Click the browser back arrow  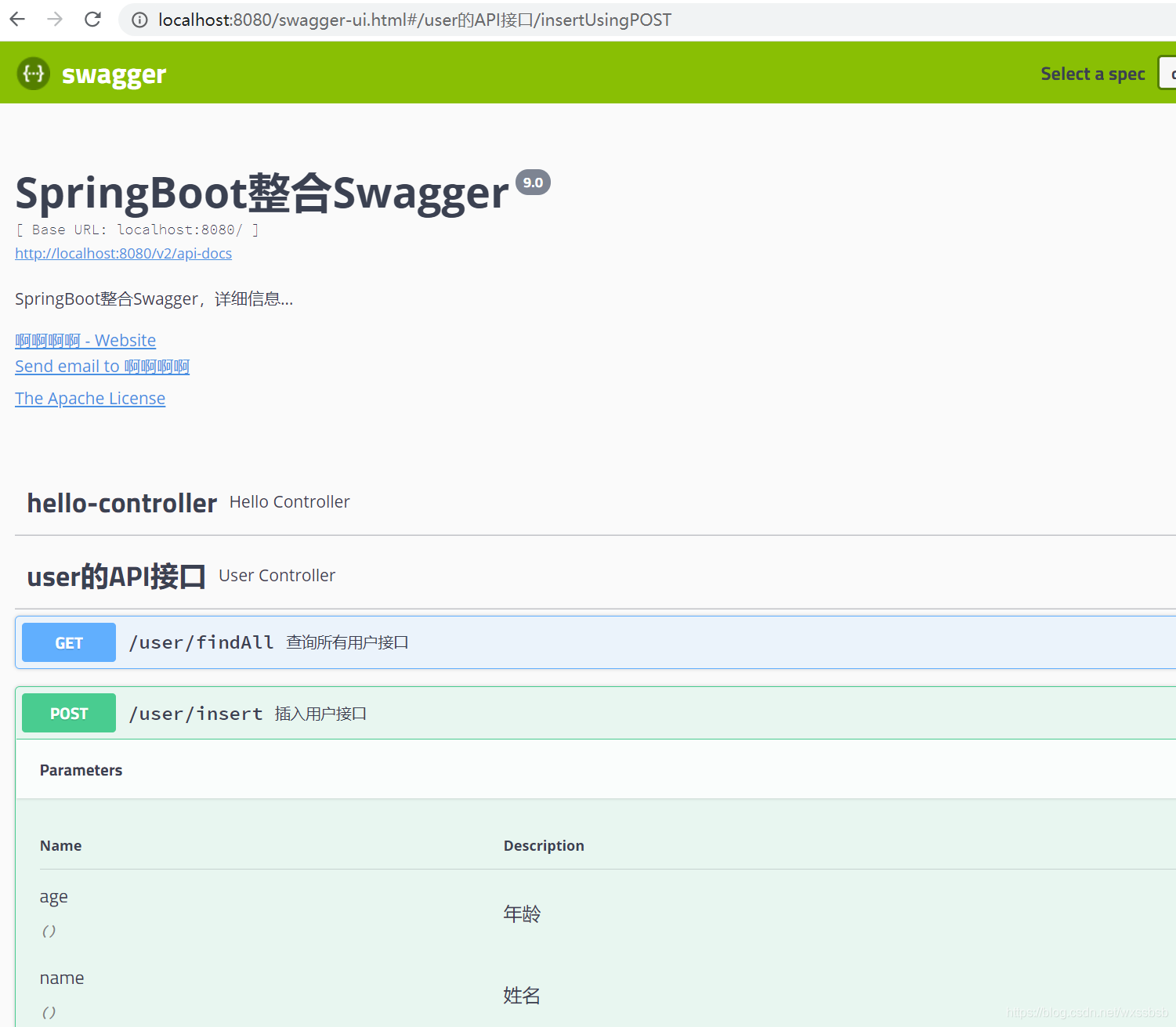pyautogui.click(x=17, y=20)
